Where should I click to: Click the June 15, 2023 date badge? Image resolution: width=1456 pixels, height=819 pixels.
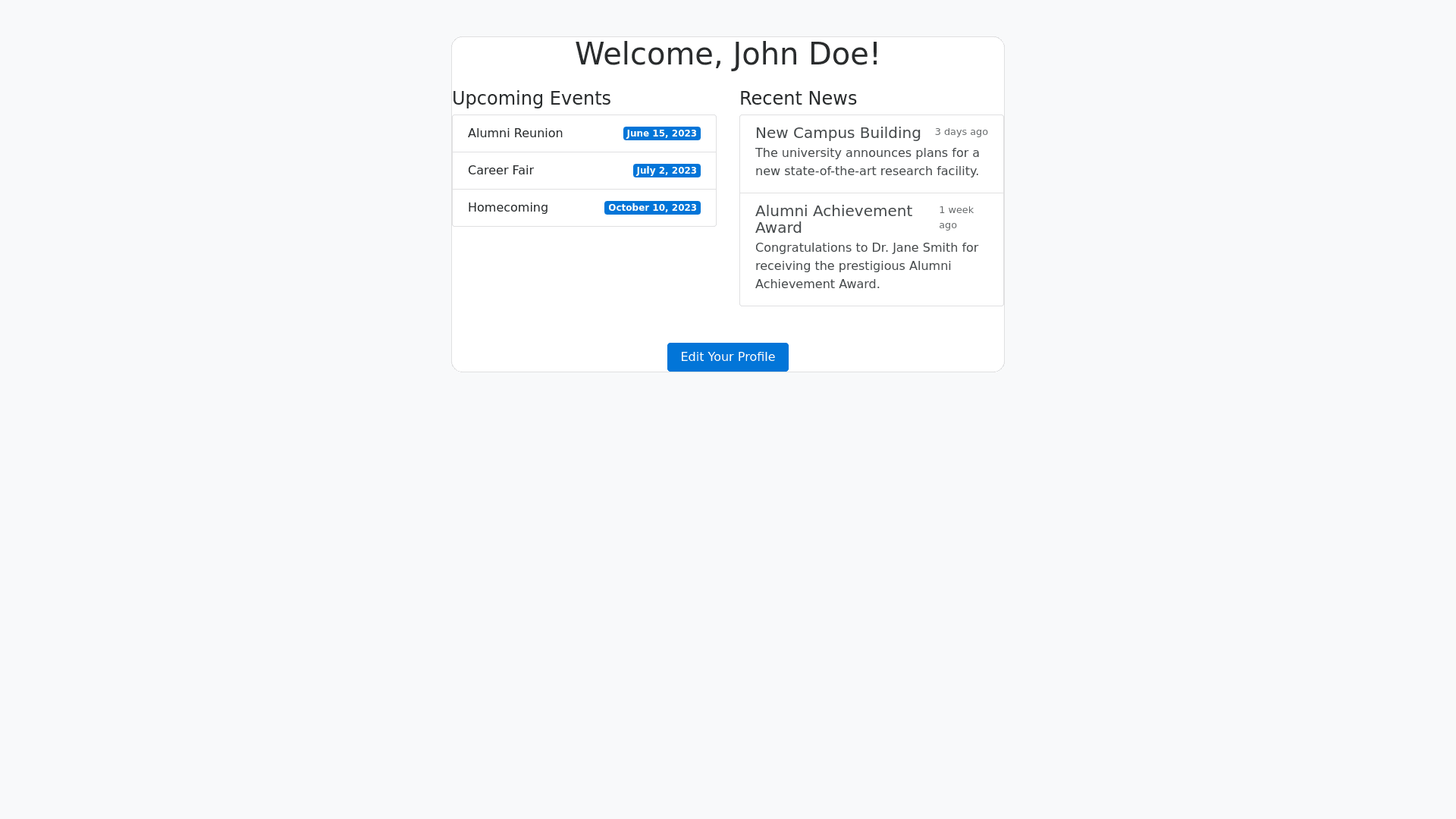(661, 133)
